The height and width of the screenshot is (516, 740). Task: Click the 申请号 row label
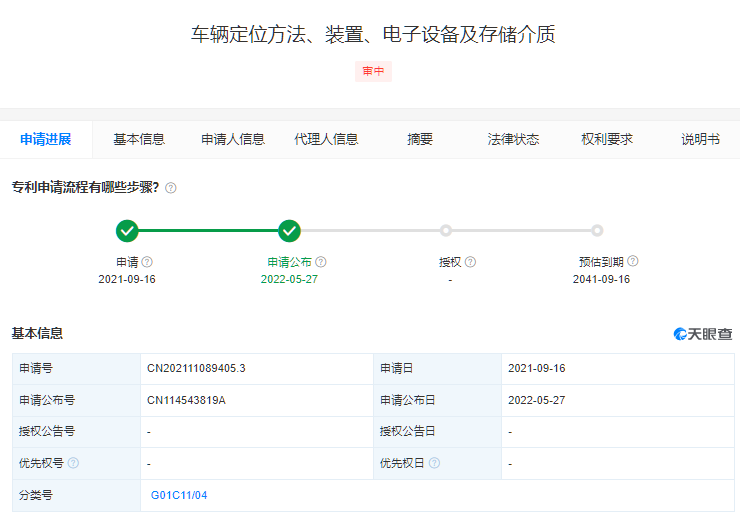(36, 368)
